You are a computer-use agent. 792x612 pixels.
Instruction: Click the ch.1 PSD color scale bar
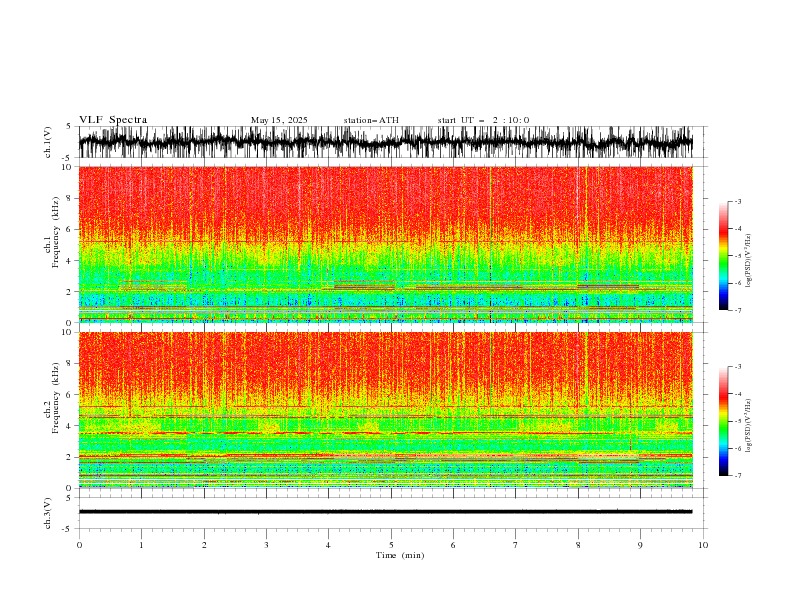coord(723,256)
